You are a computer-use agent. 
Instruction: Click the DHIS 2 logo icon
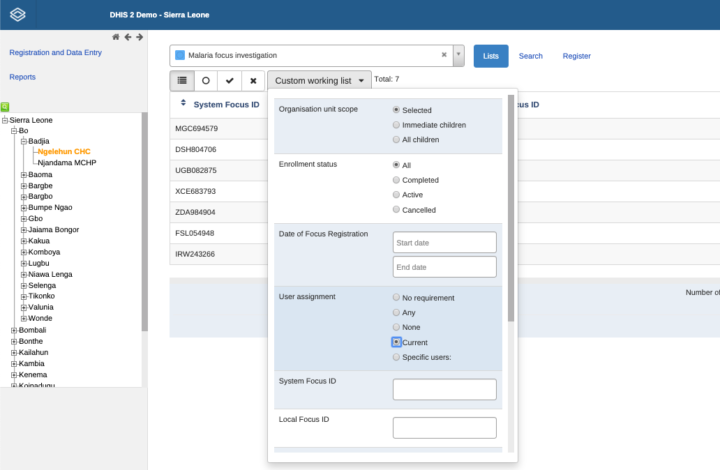17,15
